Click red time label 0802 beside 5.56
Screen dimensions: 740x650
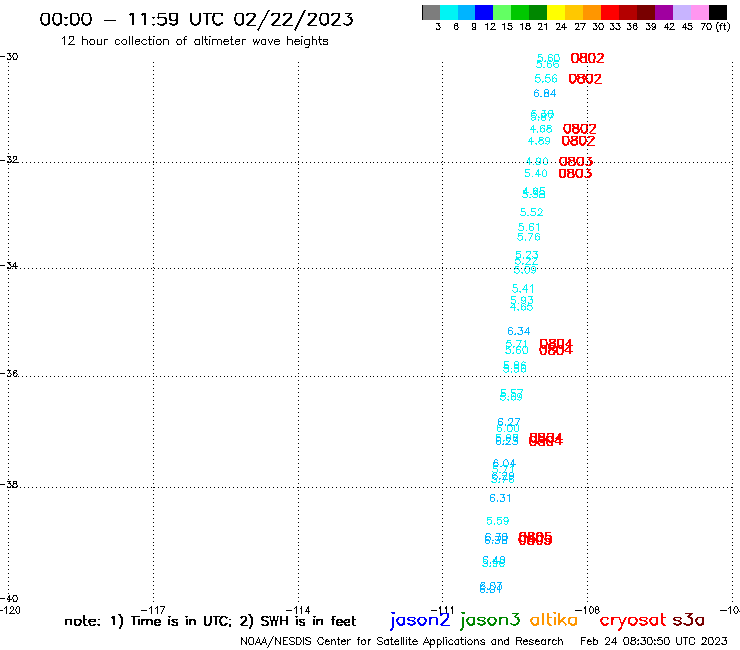(x=585, y=79)
